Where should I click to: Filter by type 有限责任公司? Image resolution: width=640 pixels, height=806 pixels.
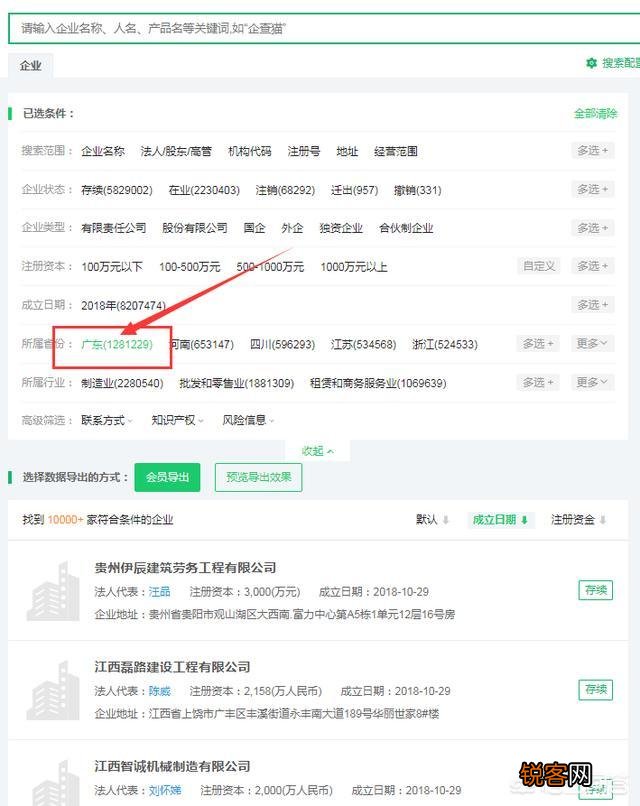pos(114,228)
